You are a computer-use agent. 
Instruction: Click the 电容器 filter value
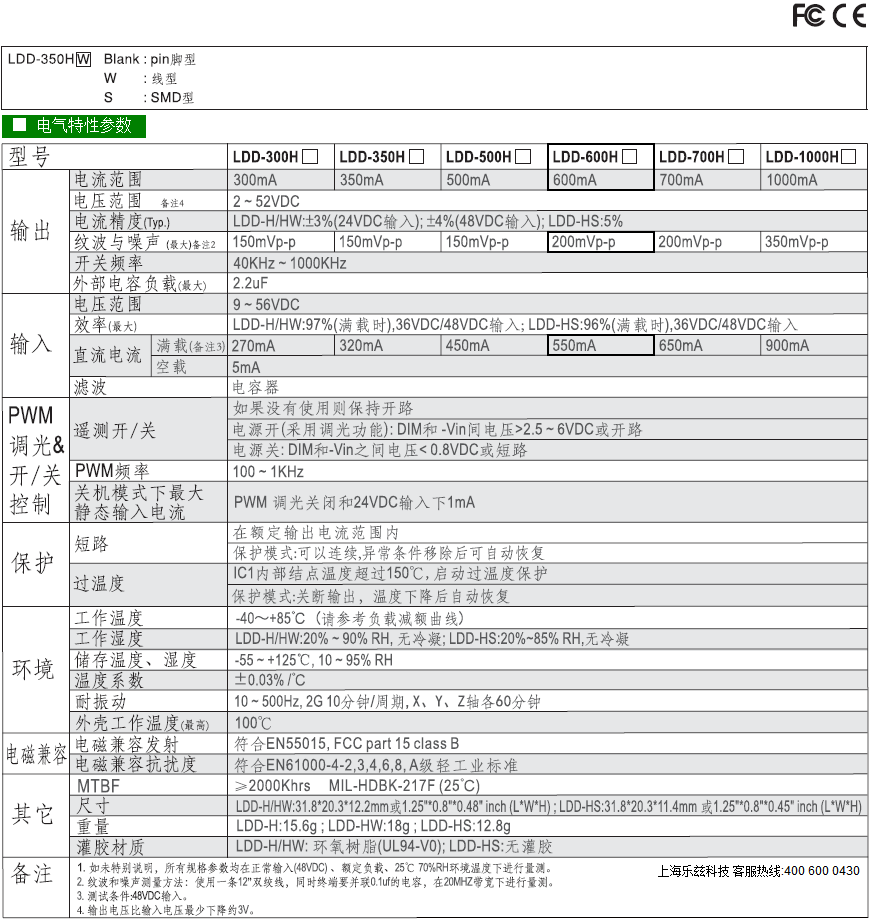click(256, 387)
